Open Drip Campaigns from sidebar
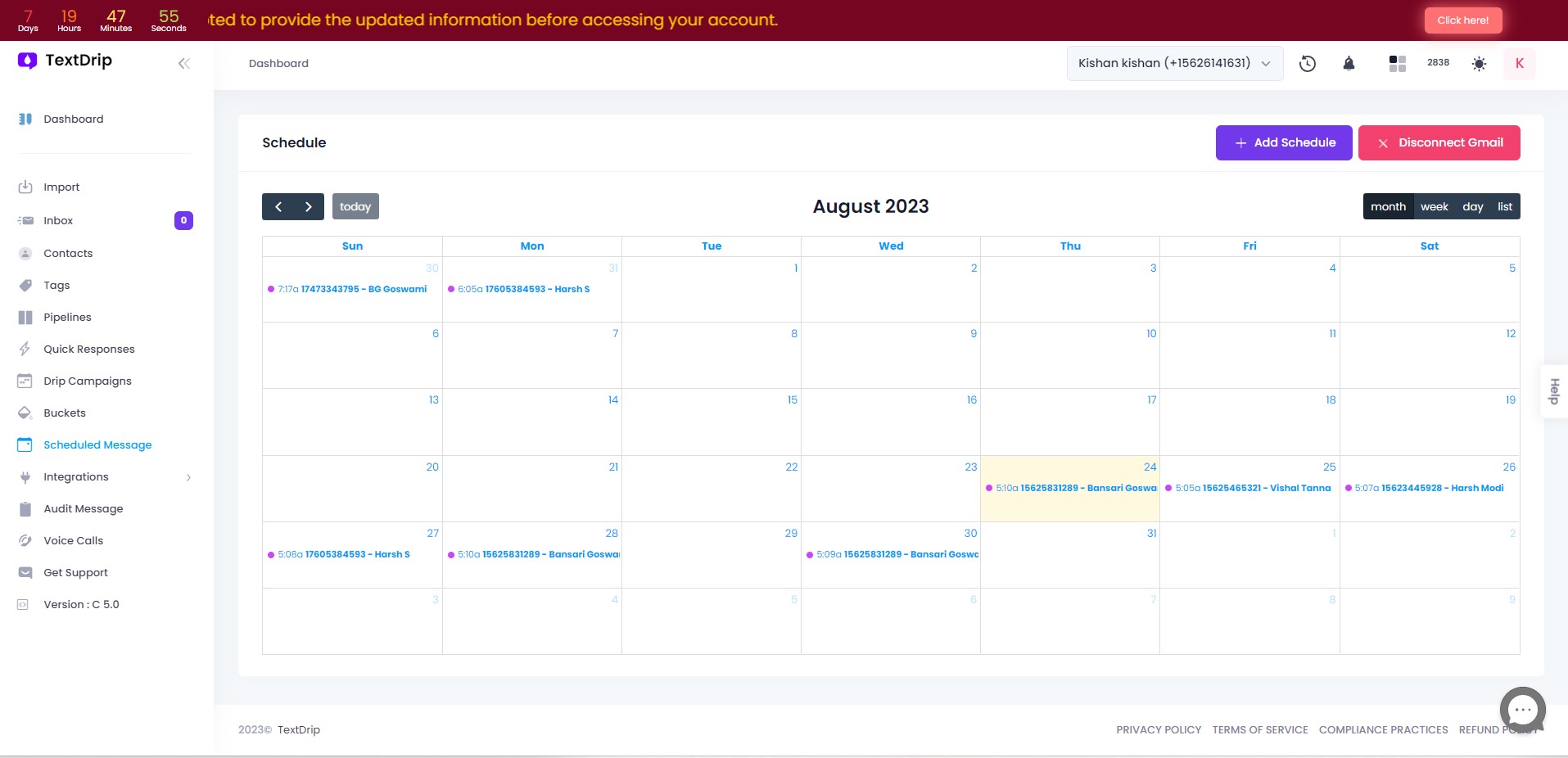The width and height of the screenshot is (1568, 758). 87,381
